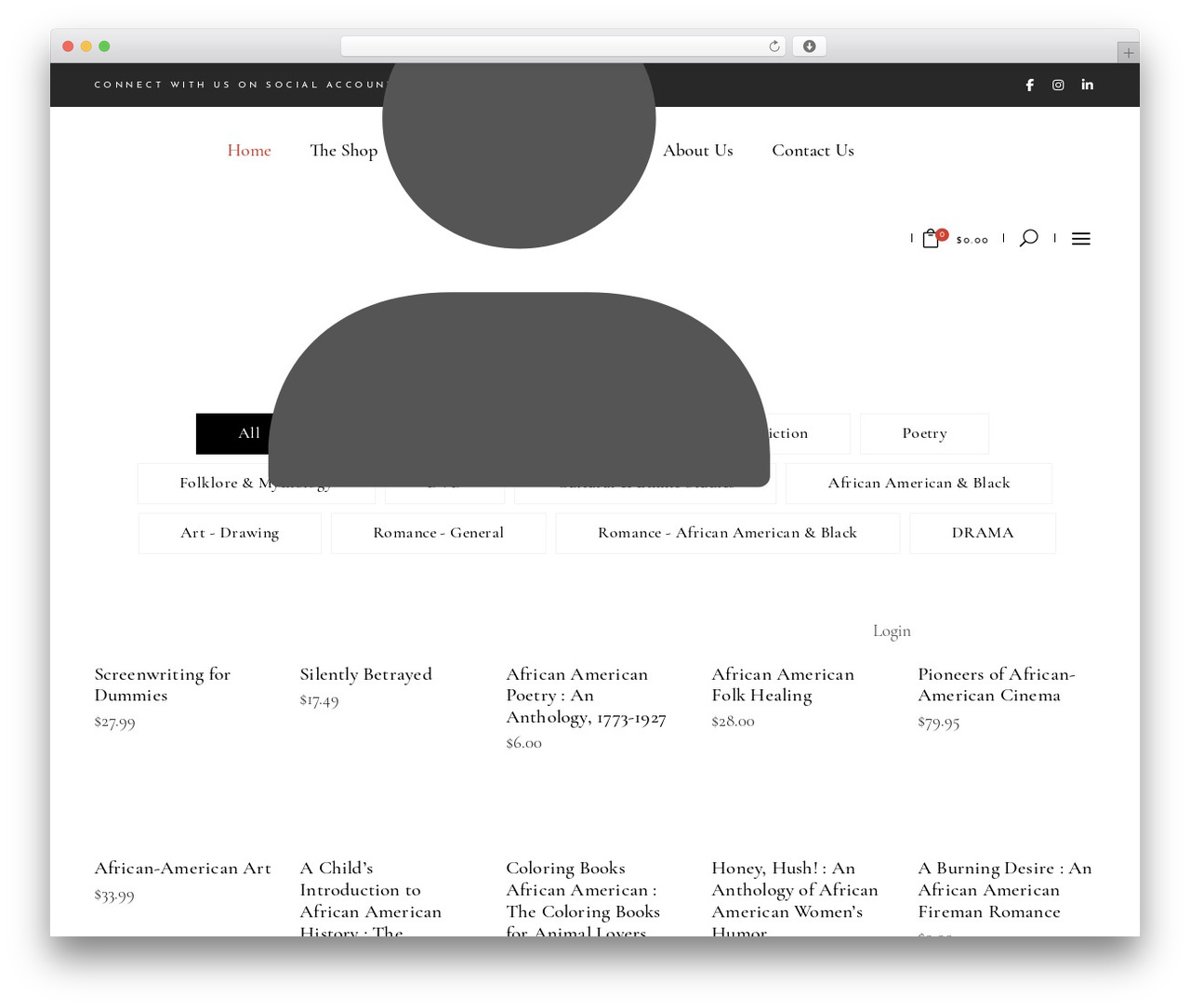This screenshot has height=1008, width=1190.
Task: Open the Contact Us page
Action: click(813, 151)
